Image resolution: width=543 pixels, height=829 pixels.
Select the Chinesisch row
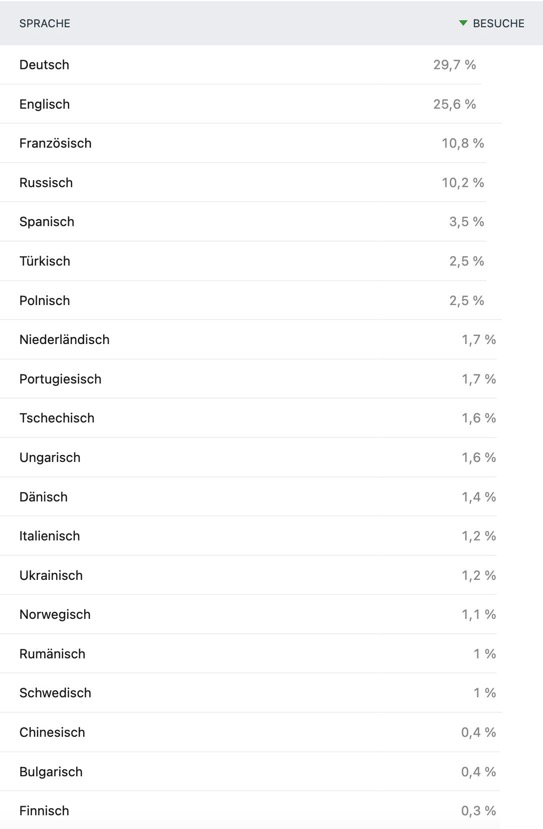click(271, 732)
